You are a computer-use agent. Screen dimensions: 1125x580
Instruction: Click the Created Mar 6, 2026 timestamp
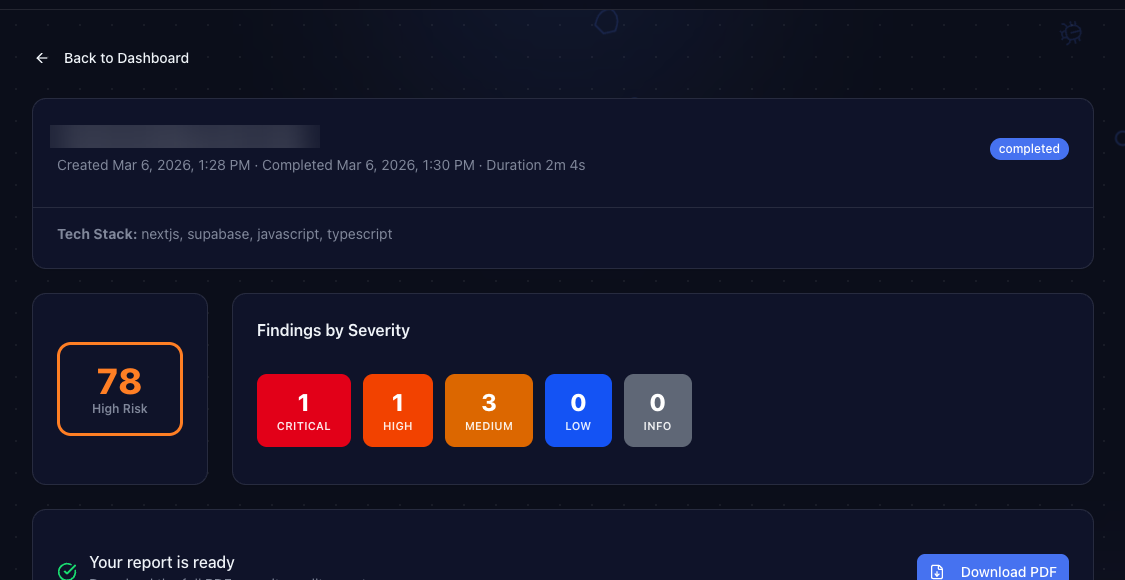pos(153,165)
